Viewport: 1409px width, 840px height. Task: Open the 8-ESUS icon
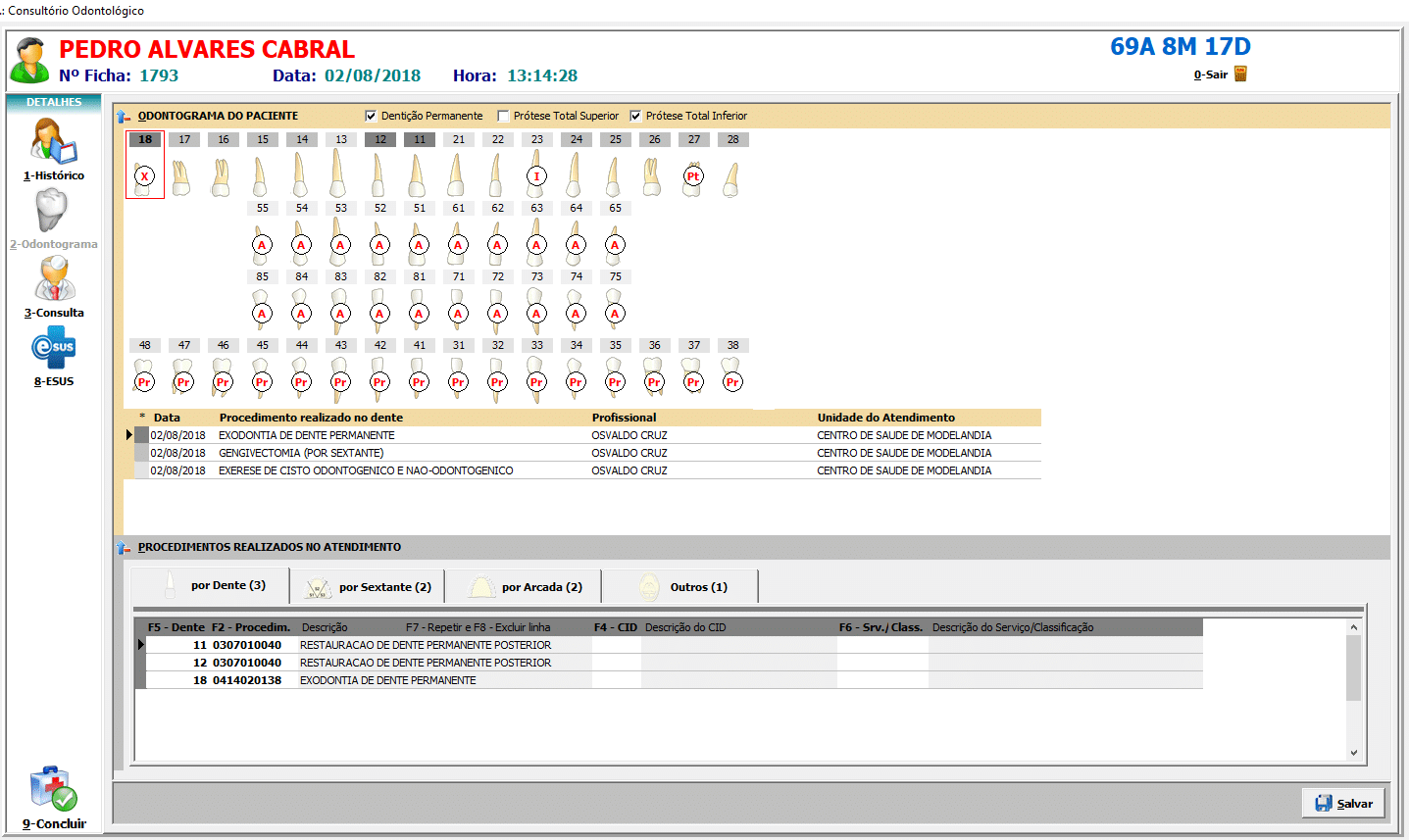(53, 348)
